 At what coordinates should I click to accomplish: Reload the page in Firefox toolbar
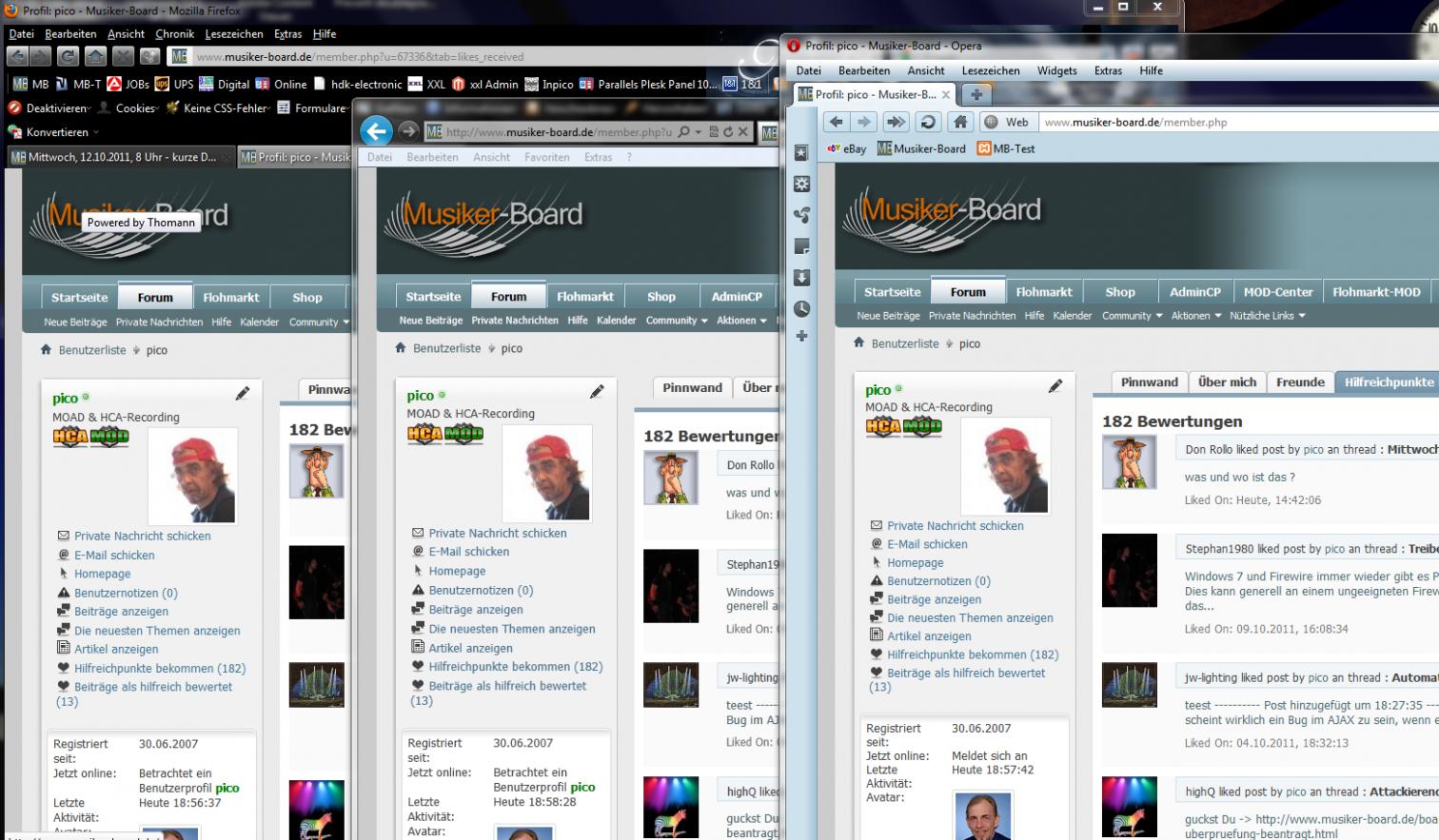[x=68, y=57]
